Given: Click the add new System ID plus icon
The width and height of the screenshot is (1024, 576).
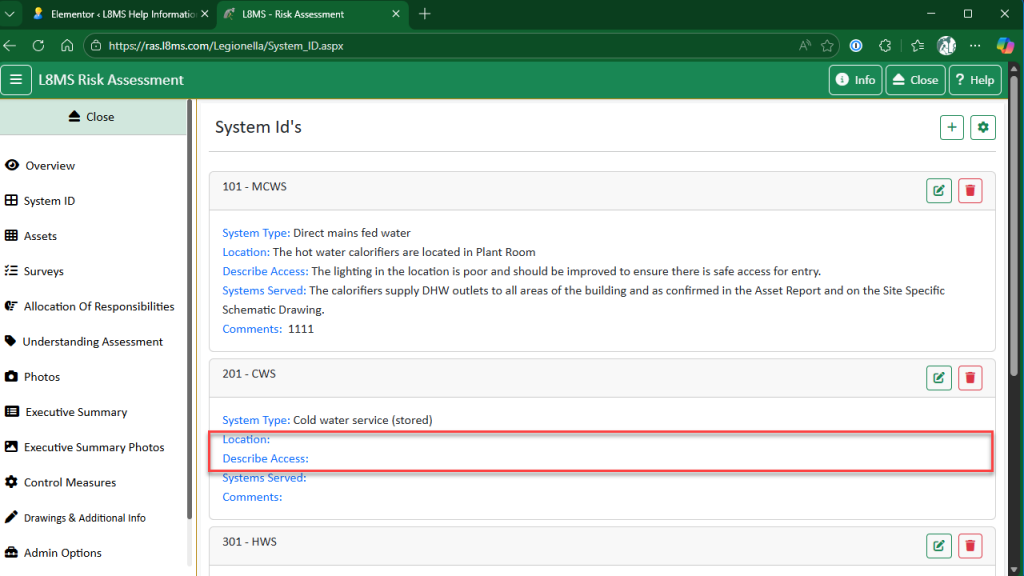Looking at the screenshot, I should (x=952, y=127).
